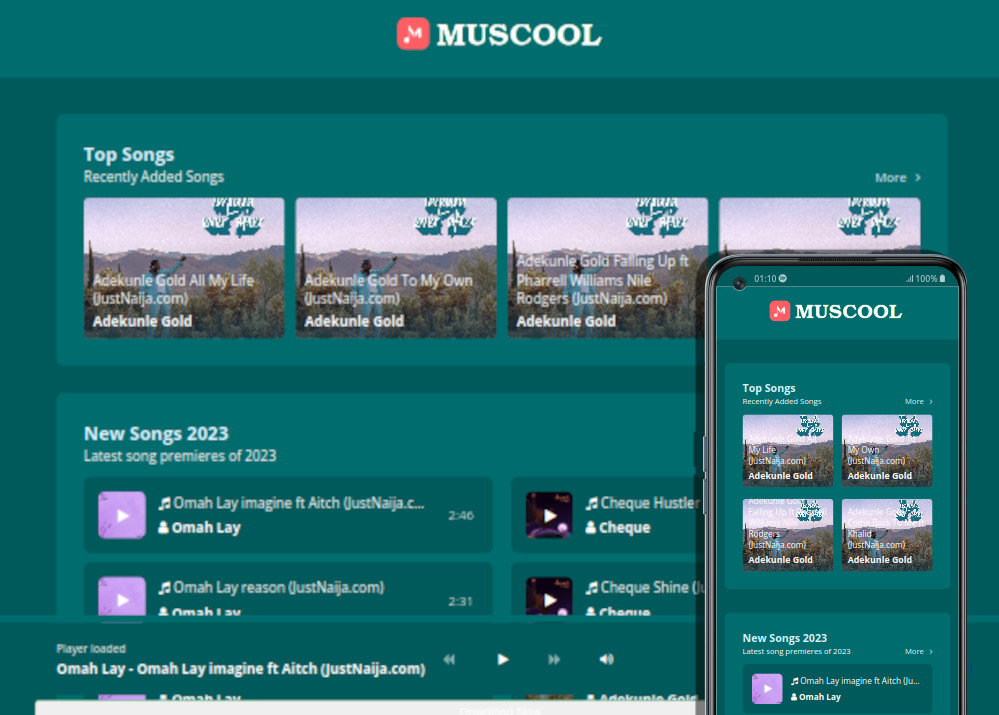
Task: Play Omah Lay imagine thumbnail in the phone
Action: point(767,689)
